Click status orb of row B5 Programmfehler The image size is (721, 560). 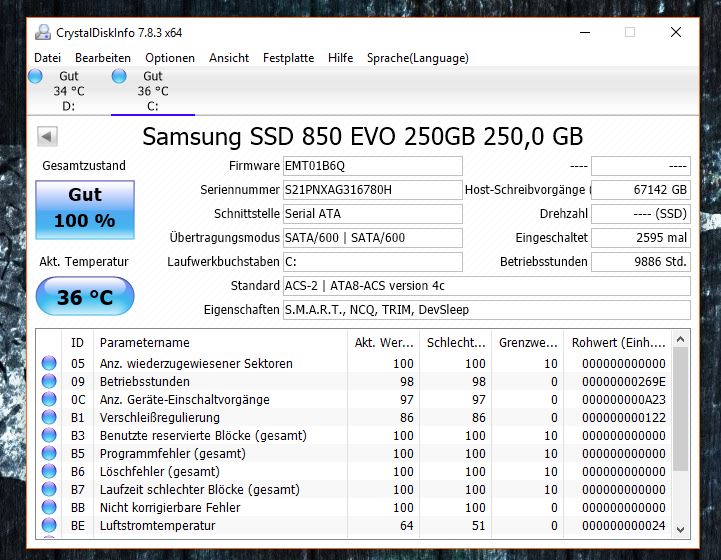[x=49, y=453]
